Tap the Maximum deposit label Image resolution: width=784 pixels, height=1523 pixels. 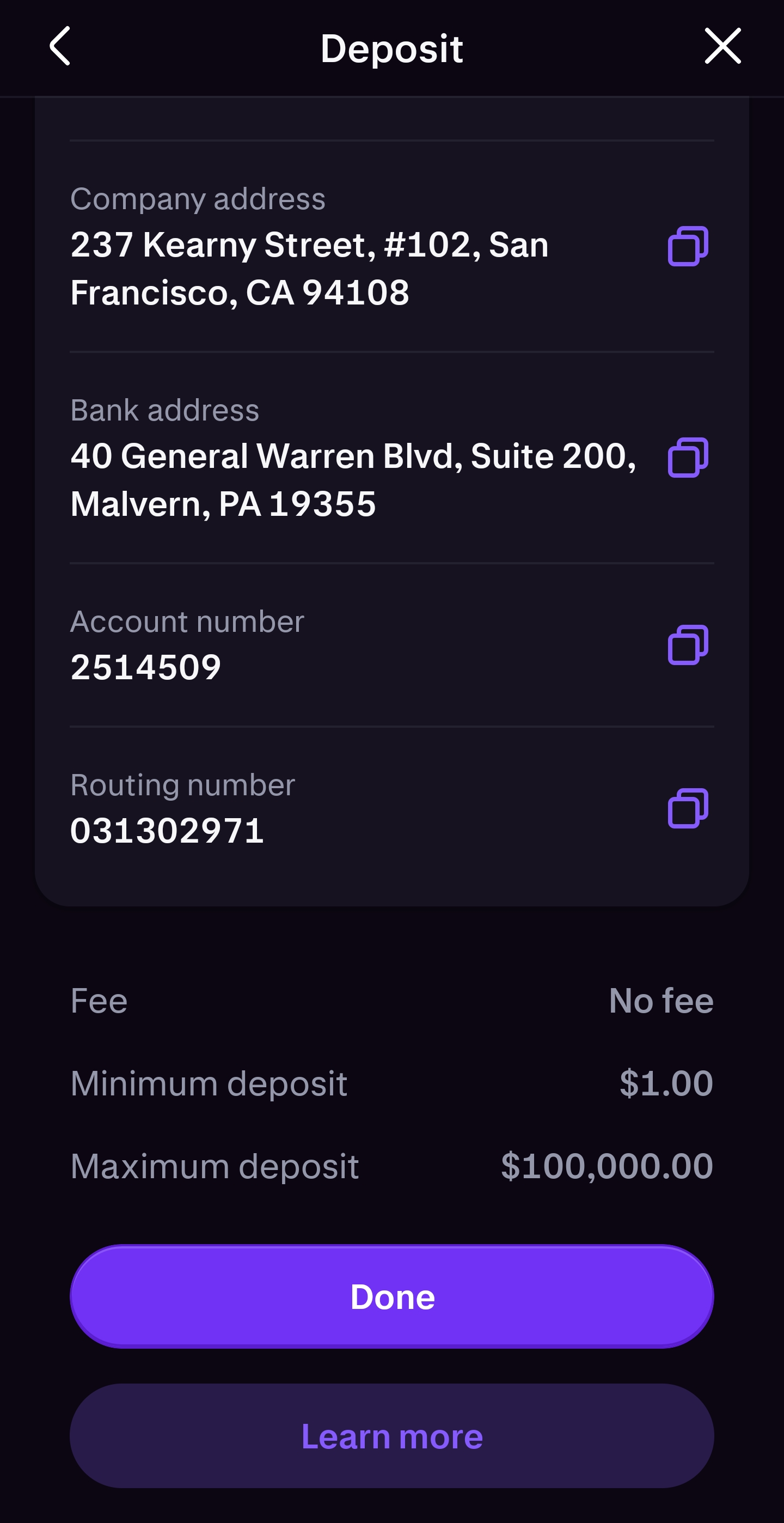pos(215,1166)
